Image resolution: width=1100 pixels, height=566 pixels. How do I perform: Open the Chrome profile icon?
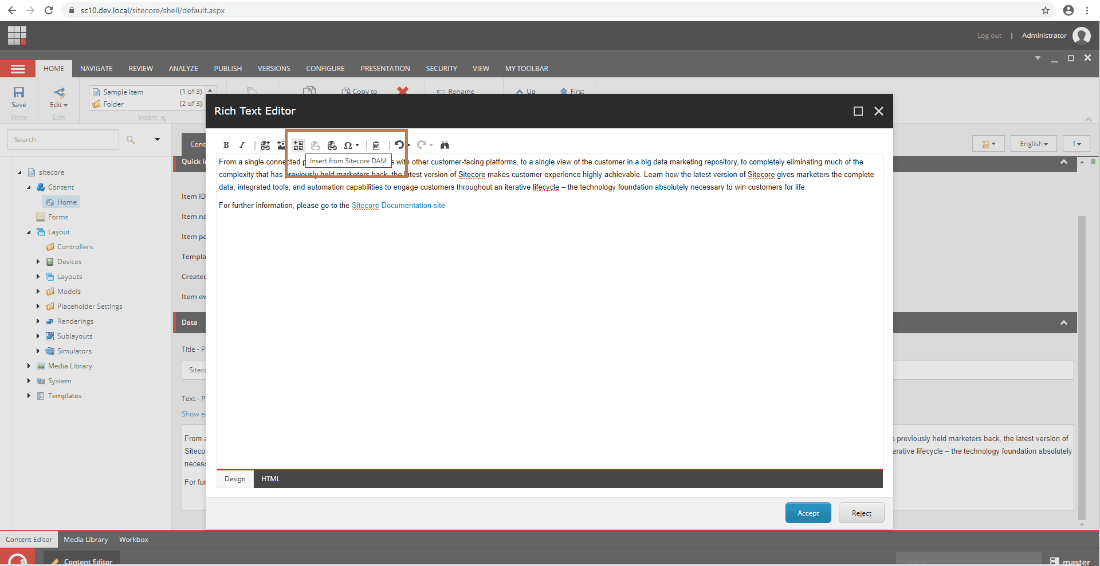tap(1068, 11)
